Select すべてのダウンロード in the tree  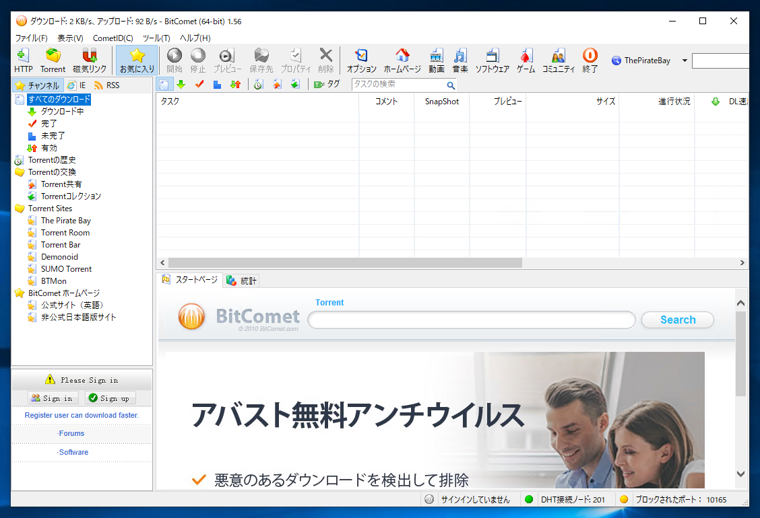tap(59, 99)
